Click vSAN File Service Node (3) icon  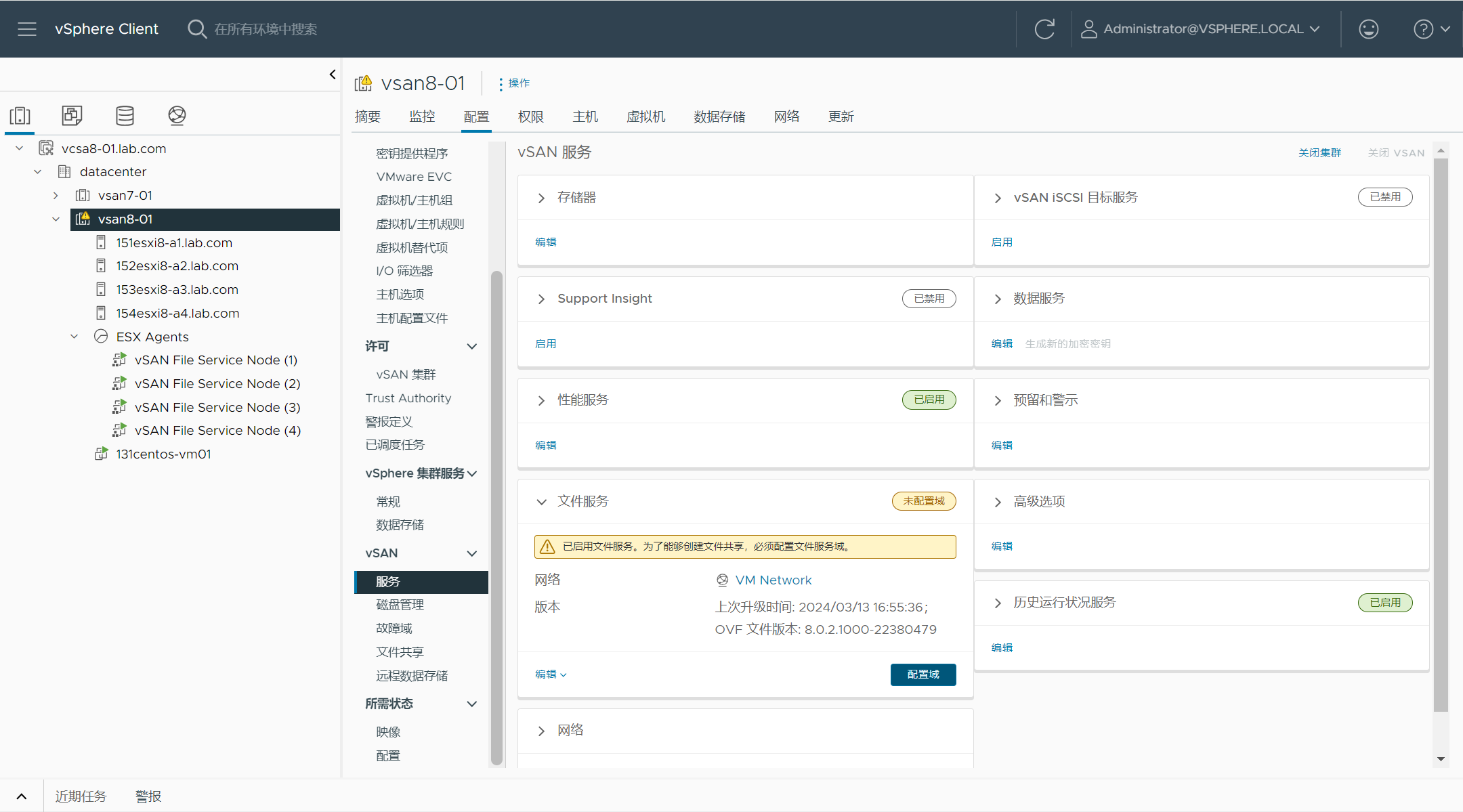coord(119,407)
